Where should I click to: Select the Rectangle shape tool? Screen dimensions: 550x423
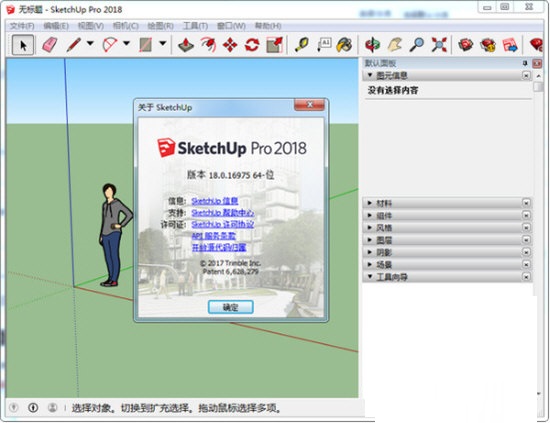(x=146, y=45)
